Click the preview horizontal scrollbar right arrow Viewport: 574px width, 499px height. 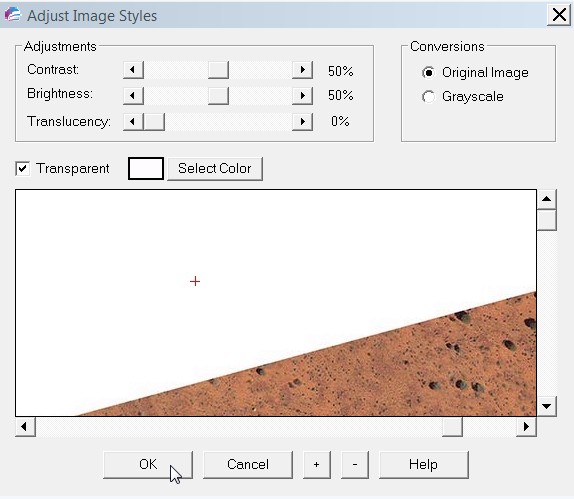click(x=526, y=427)
